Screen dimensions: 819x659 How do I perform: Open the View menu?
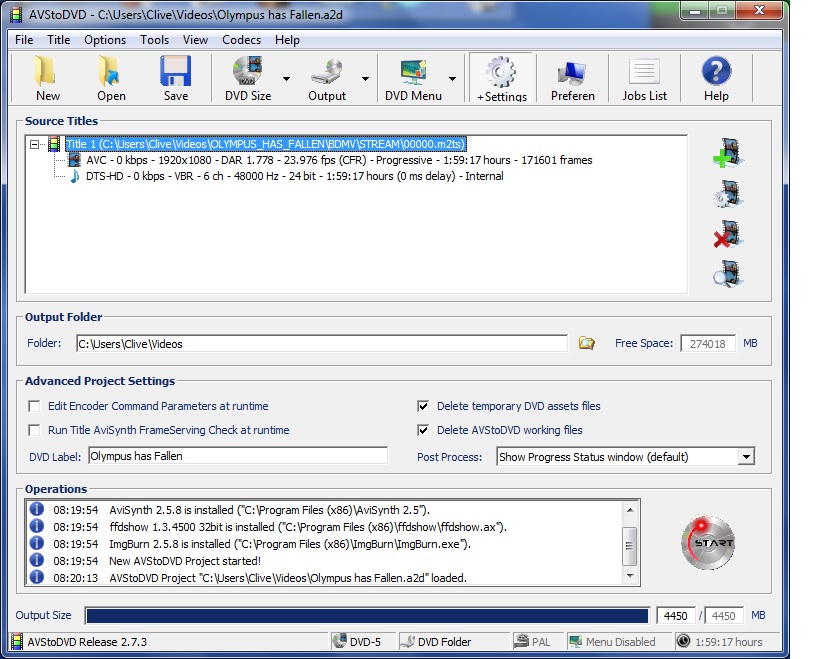[x=195, y=40]
